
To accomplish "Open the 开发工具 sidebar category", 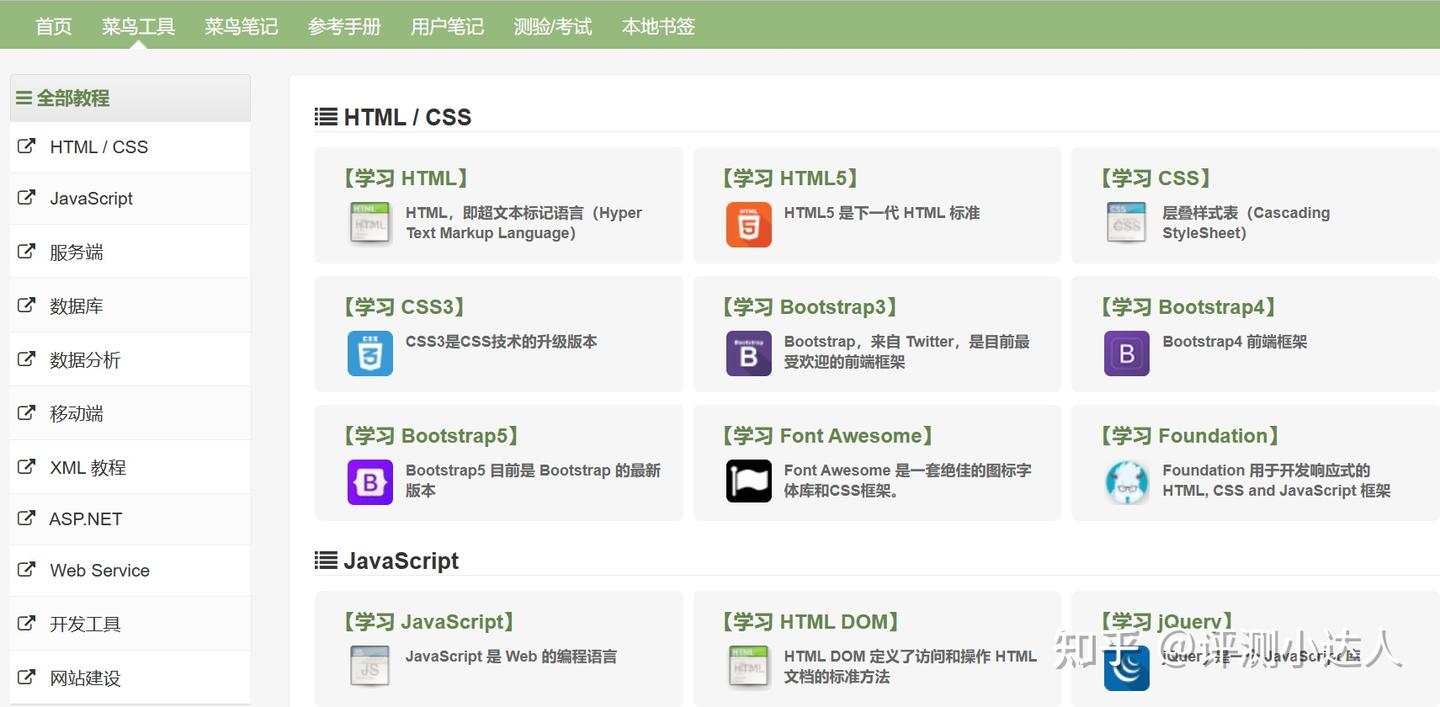I will click(x=85, y=624).
